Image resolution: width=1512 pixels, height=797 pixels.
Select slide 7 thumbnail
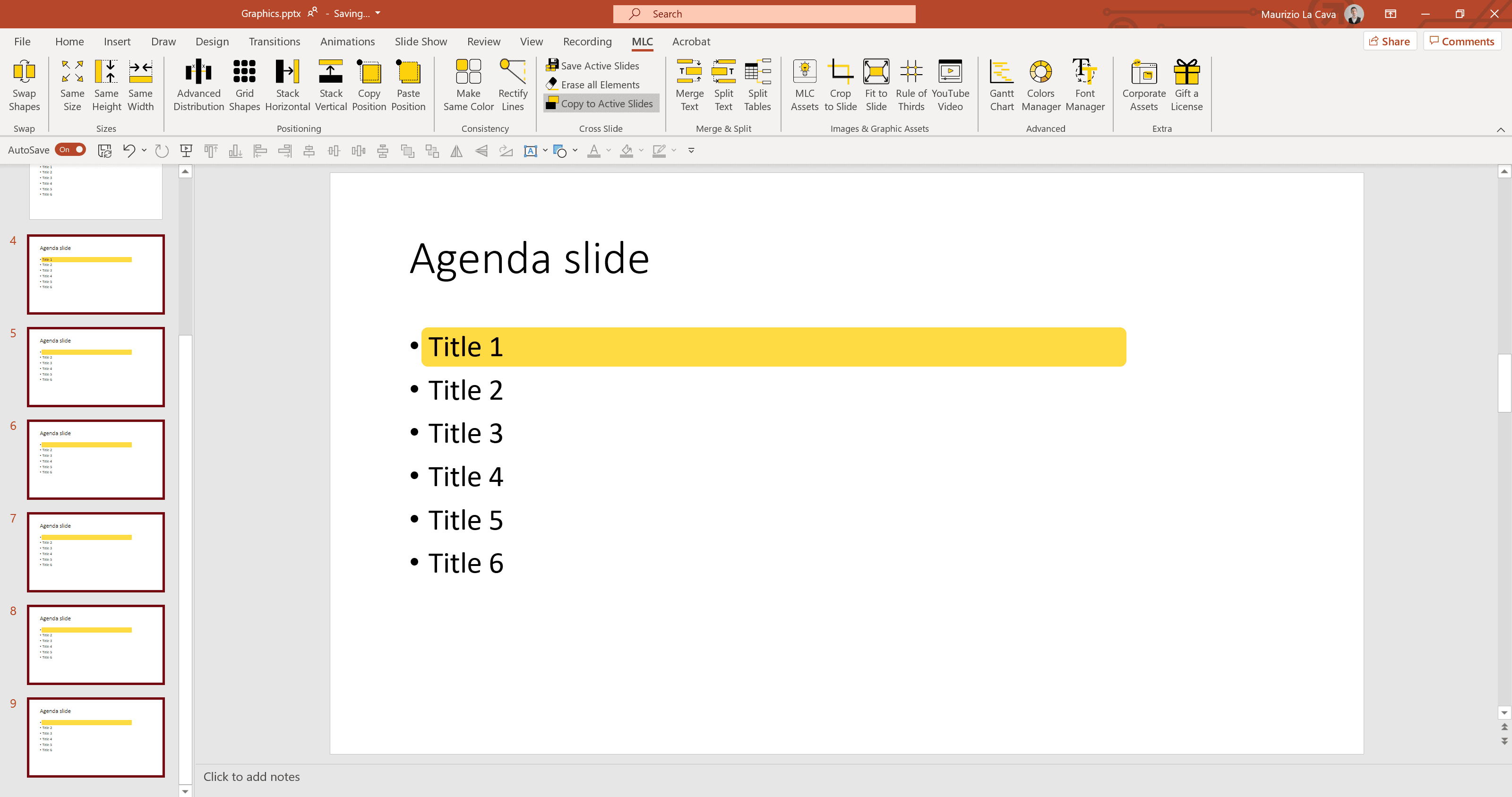tap(95, 552)
